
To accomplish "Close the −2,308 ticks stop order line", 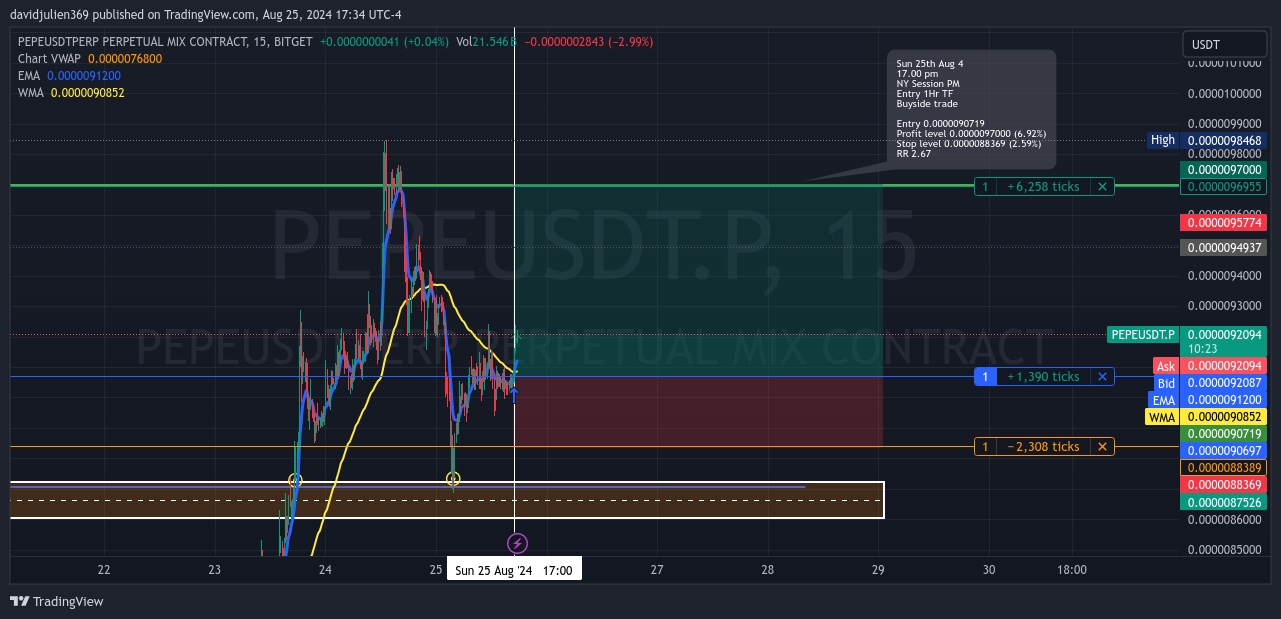I will [1102, 446].
